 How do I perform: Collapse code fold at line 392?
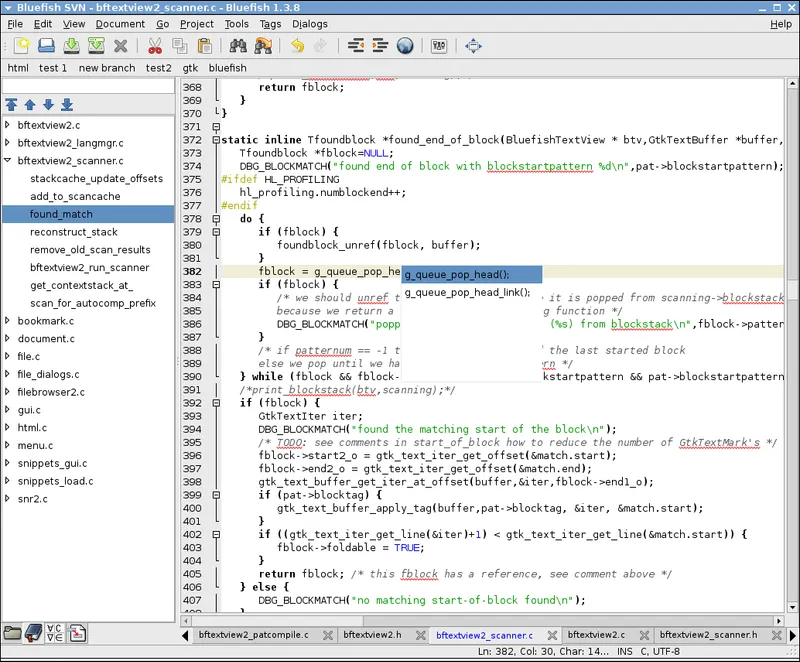click(216, 403)
